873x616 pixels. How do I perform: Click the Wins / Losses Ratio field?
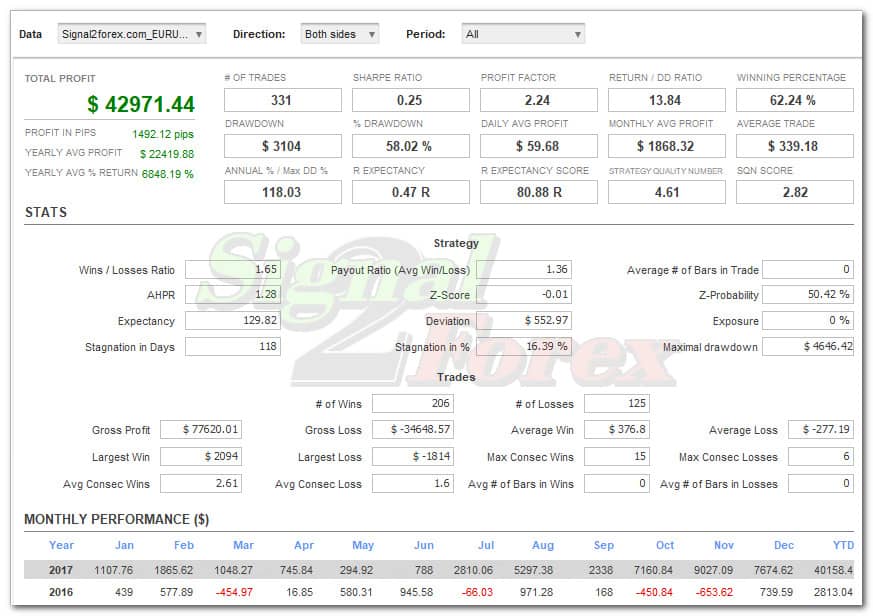point(232,270)
